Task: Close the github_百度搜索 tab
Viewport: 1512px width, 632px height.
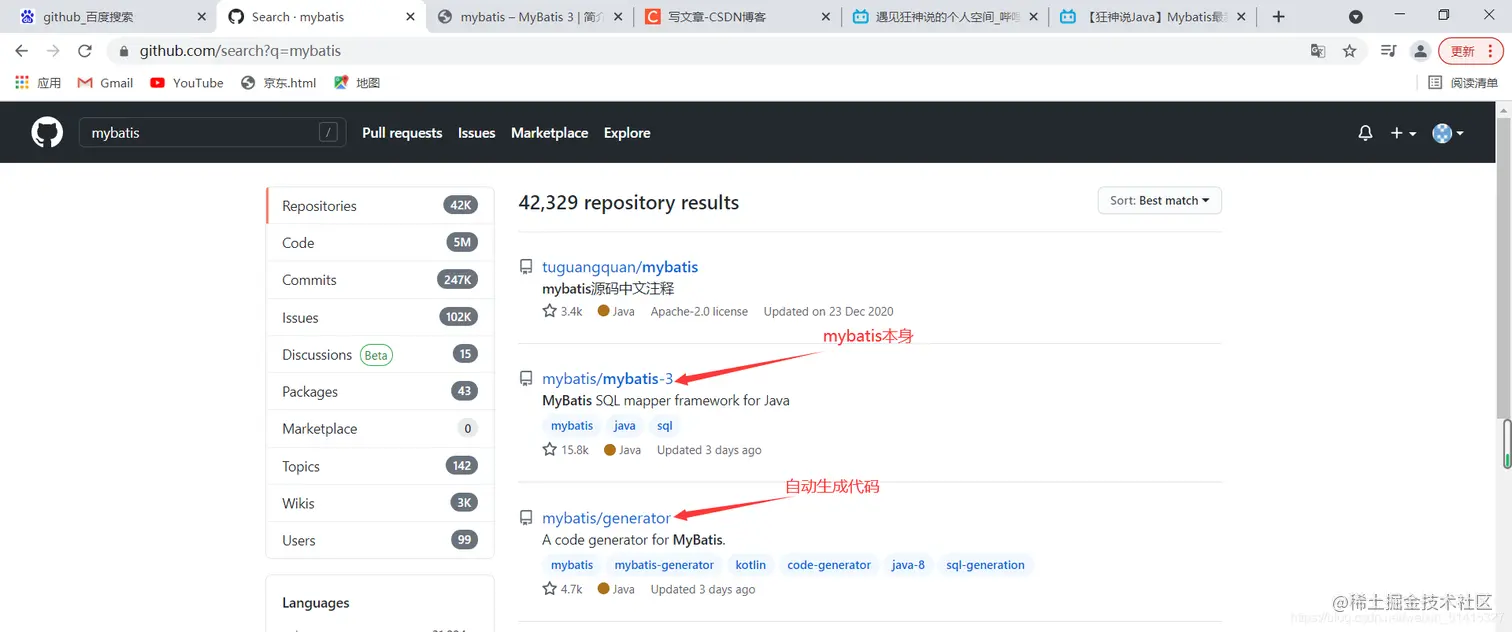Action: (x=201, y=17)
